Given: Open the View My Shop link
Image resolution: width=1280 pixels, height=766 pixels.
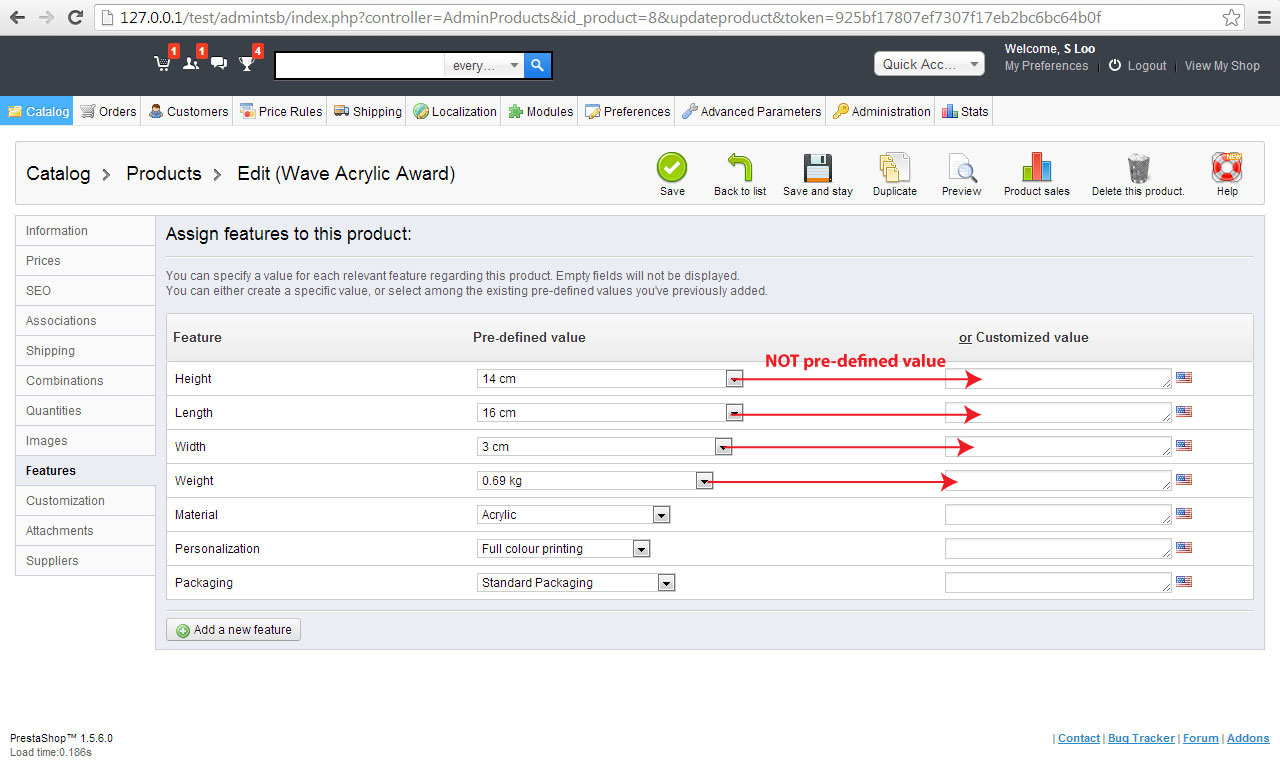Looking at the screenshot, I should (x=1222, y=66).
